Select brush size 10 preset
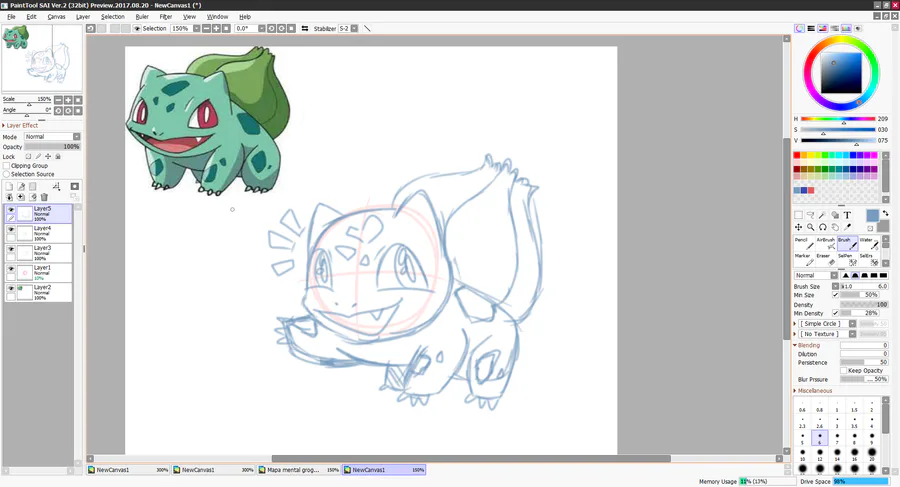This screenshot has width=900, height=487. click(802, 455)
